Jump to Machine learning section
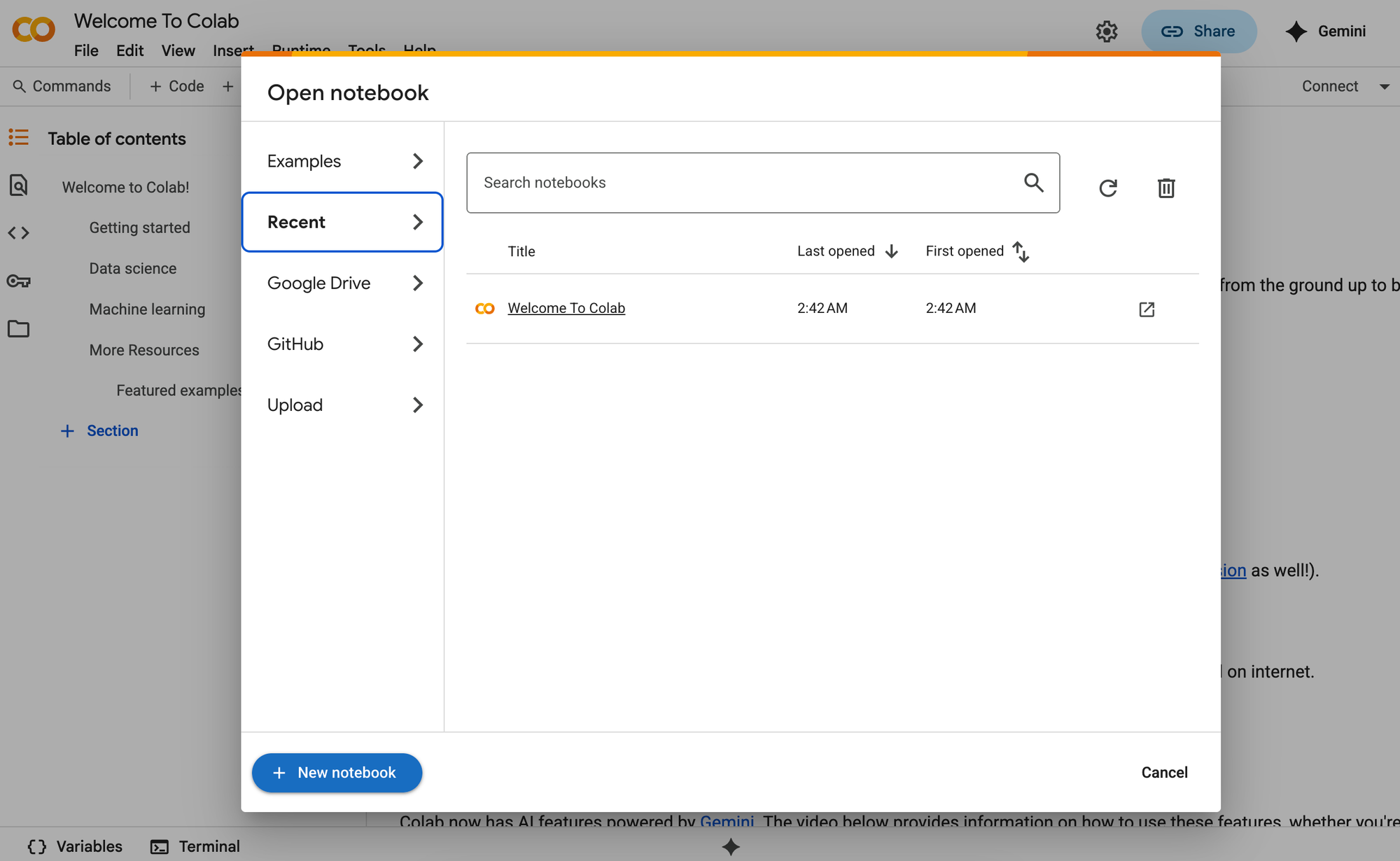Image resolution: width=1400 pixels, height=861 pixels. [147, 309]
